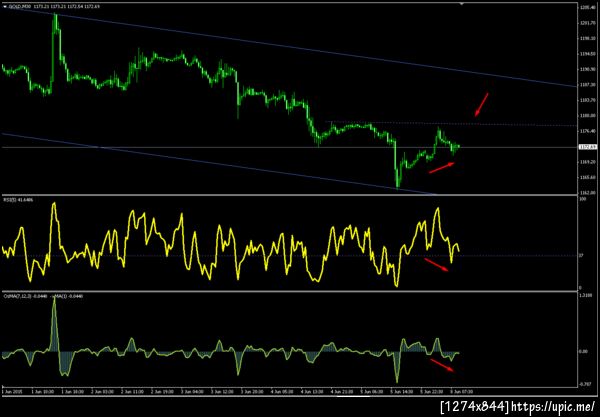Click the lower blue channel trendline
Image resolution: width=600 pixels, height=417 pixels.
(218, 164)
